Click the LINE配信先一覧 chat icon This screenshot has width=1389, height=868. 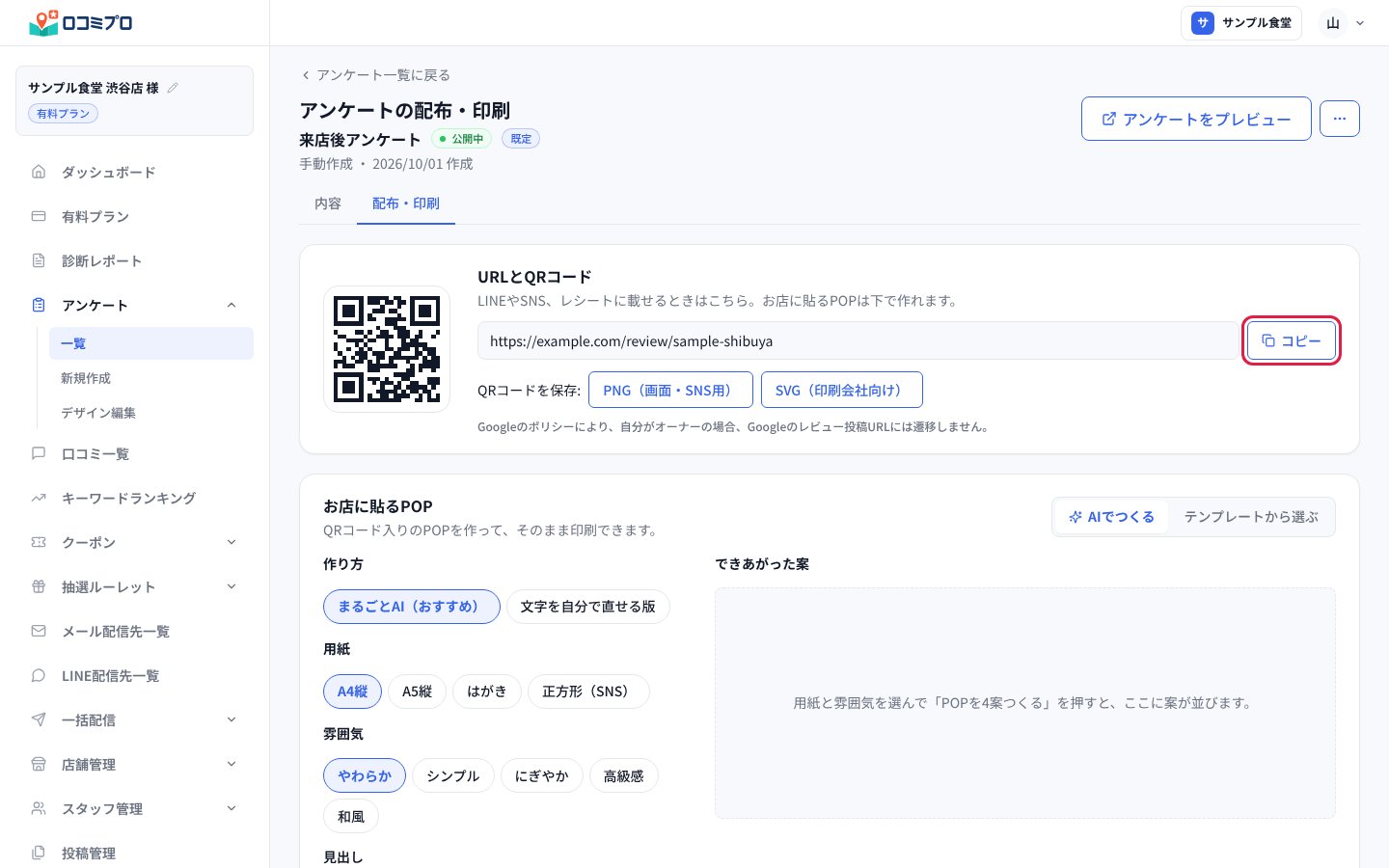(x=39, y=675)
